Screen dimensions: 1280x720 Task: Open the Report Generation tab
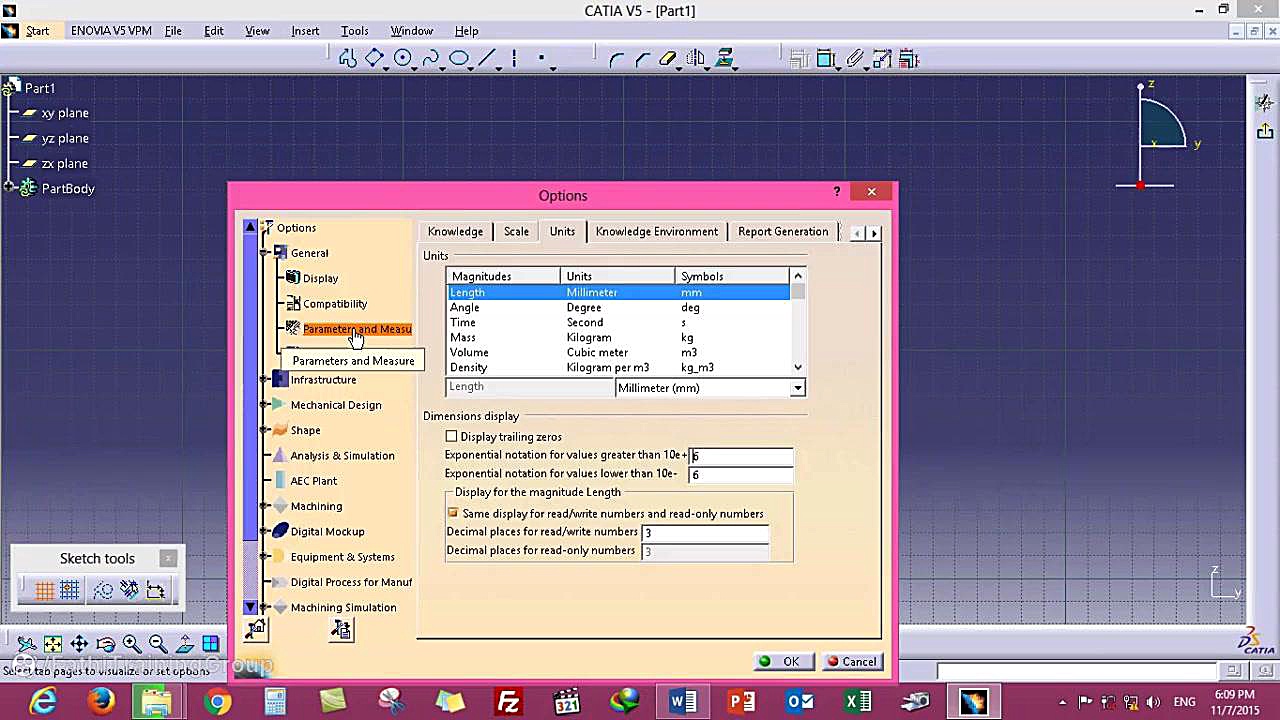(x=783, y=232)
